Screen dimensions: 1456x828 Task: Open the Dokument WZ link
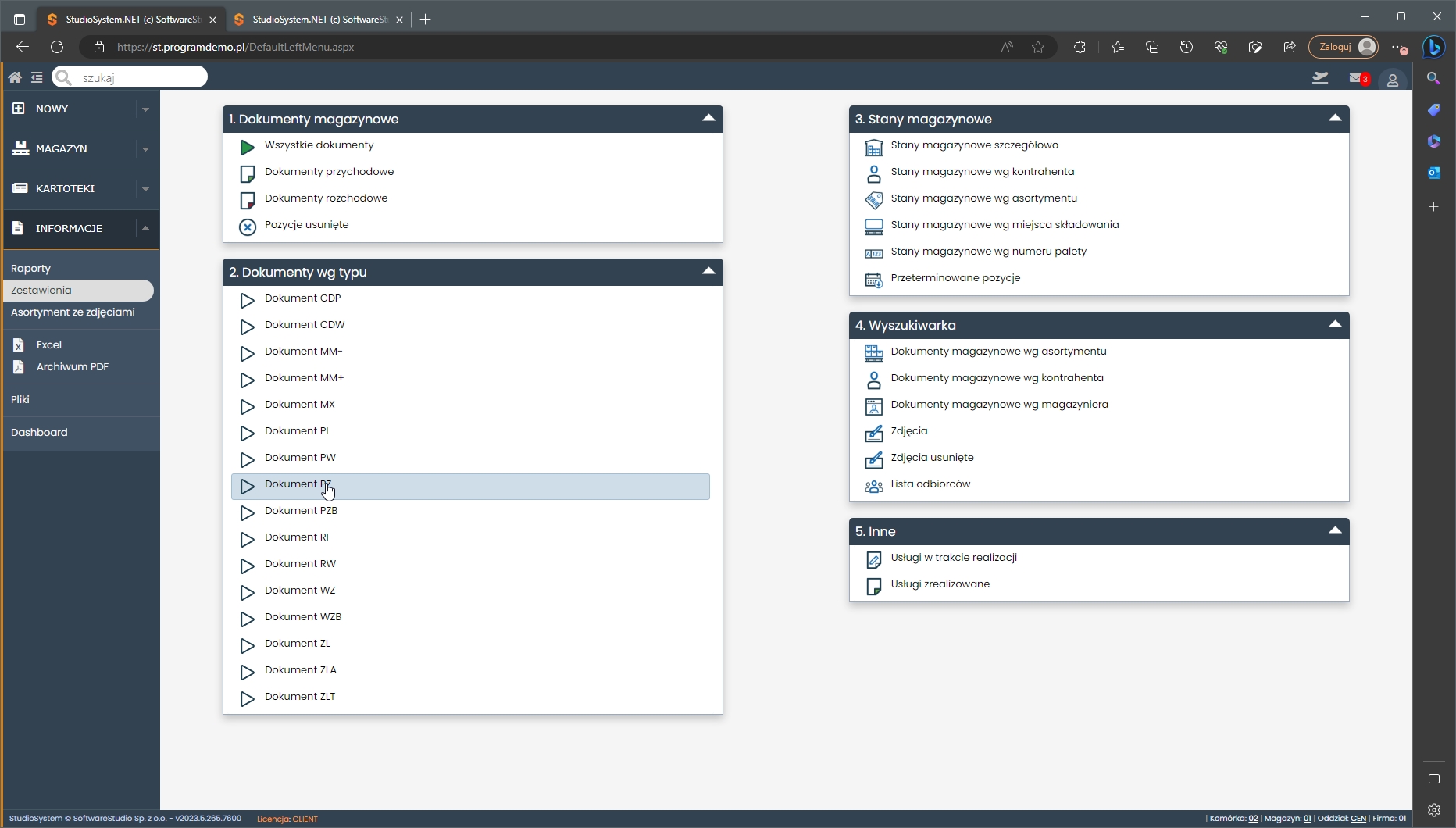click(x=300, y=591)
